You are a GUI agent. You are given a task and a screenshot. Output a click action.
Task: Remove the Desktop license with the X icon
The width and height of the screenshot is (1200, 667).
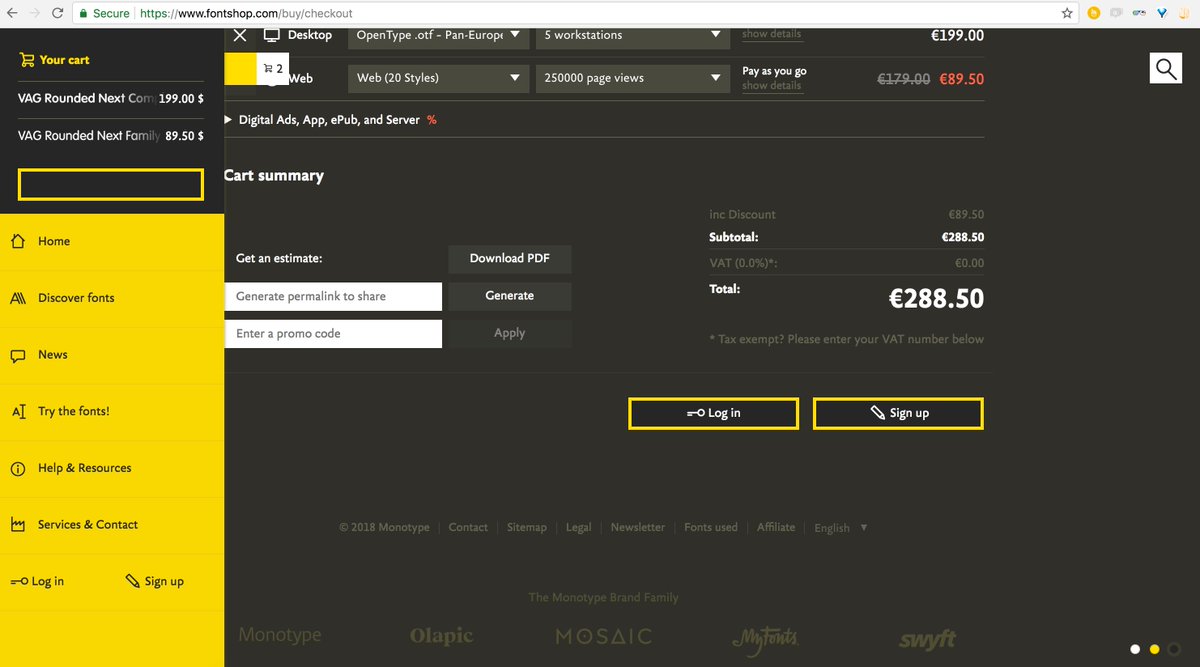point(240,35)
